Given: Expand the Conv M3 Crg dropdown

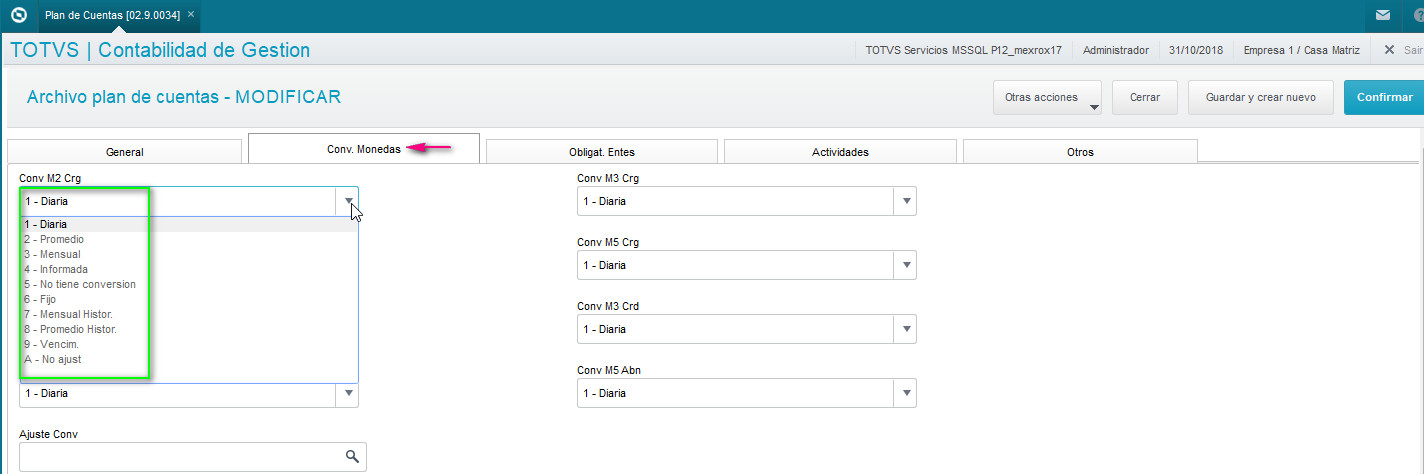Looking at the screenshot, I should coord(906,201).
